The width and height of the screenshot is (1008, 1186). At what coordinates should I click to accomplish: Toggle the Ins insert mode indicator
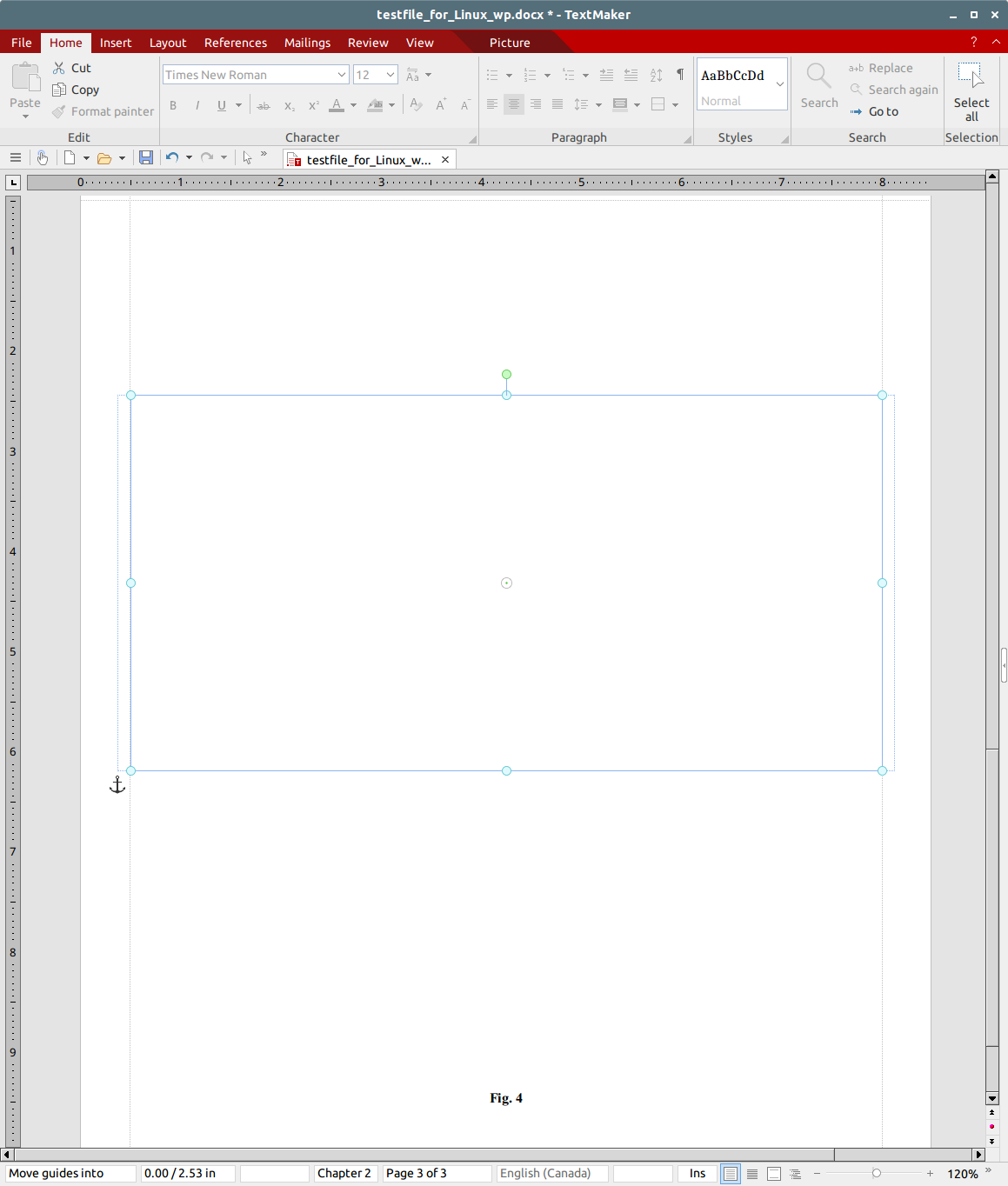(x=698, y=1173)
